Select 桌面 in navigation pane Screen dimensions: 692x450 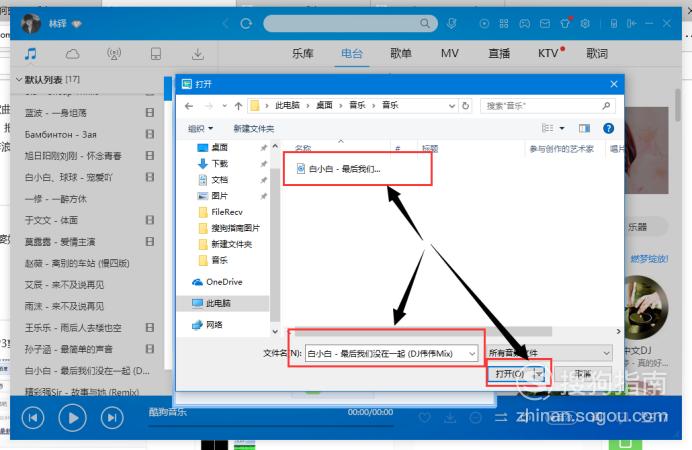click(219, 147)
